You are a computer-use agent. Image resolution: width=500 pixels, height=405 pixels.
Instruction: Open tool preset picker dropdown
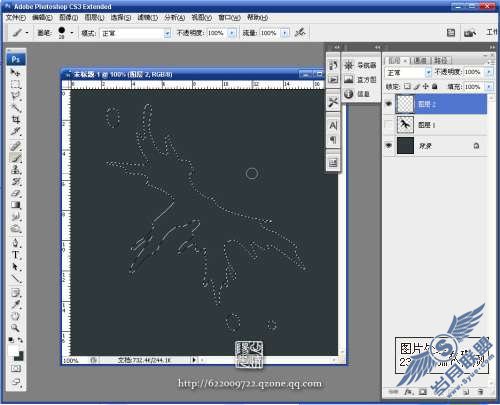click(27, 33)
